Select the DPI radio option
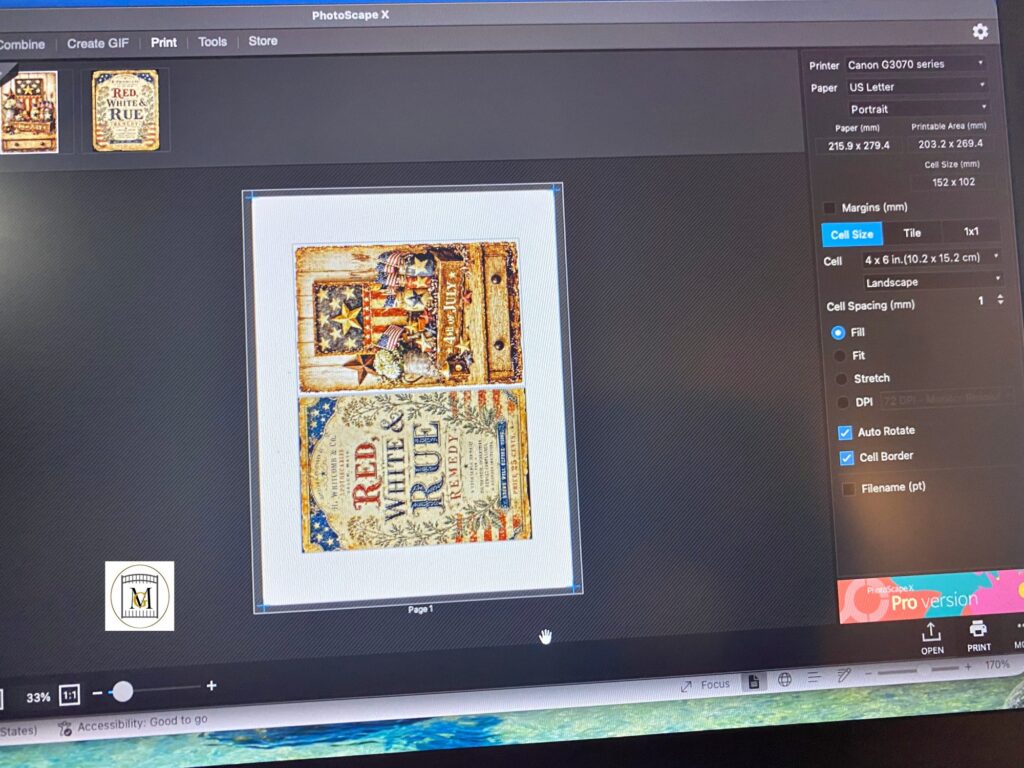 pyautogui.click(x=843, y=403)
